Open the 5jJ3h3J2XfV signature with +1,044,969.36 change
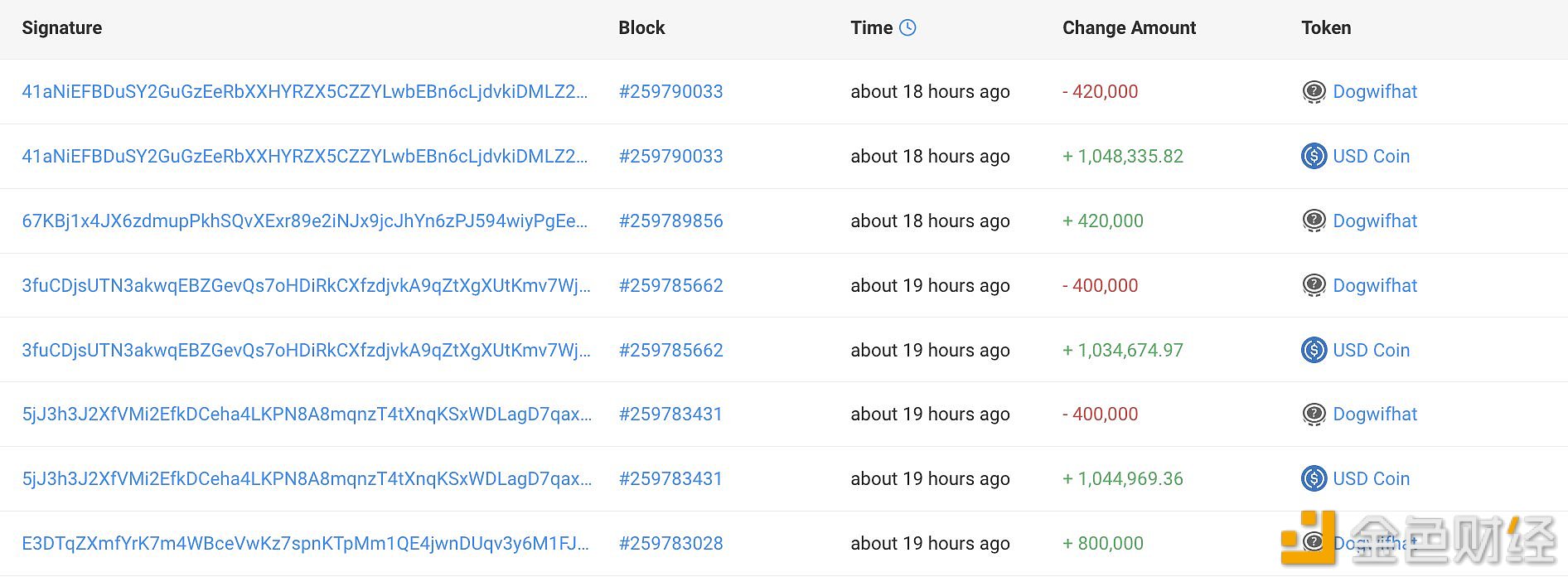 coord(307,478)
